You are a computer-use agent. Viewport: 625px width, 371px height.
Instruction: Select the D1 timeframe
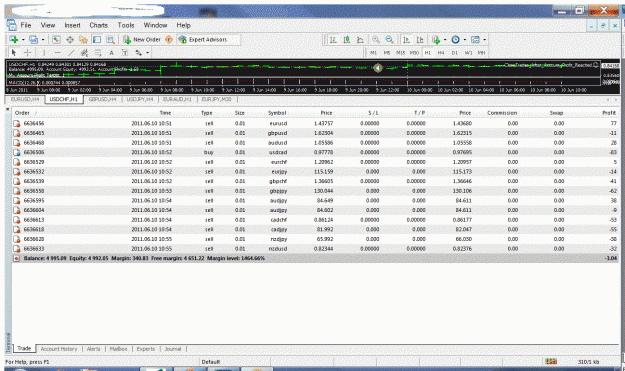pyautogui.click(x=454, y=53)
